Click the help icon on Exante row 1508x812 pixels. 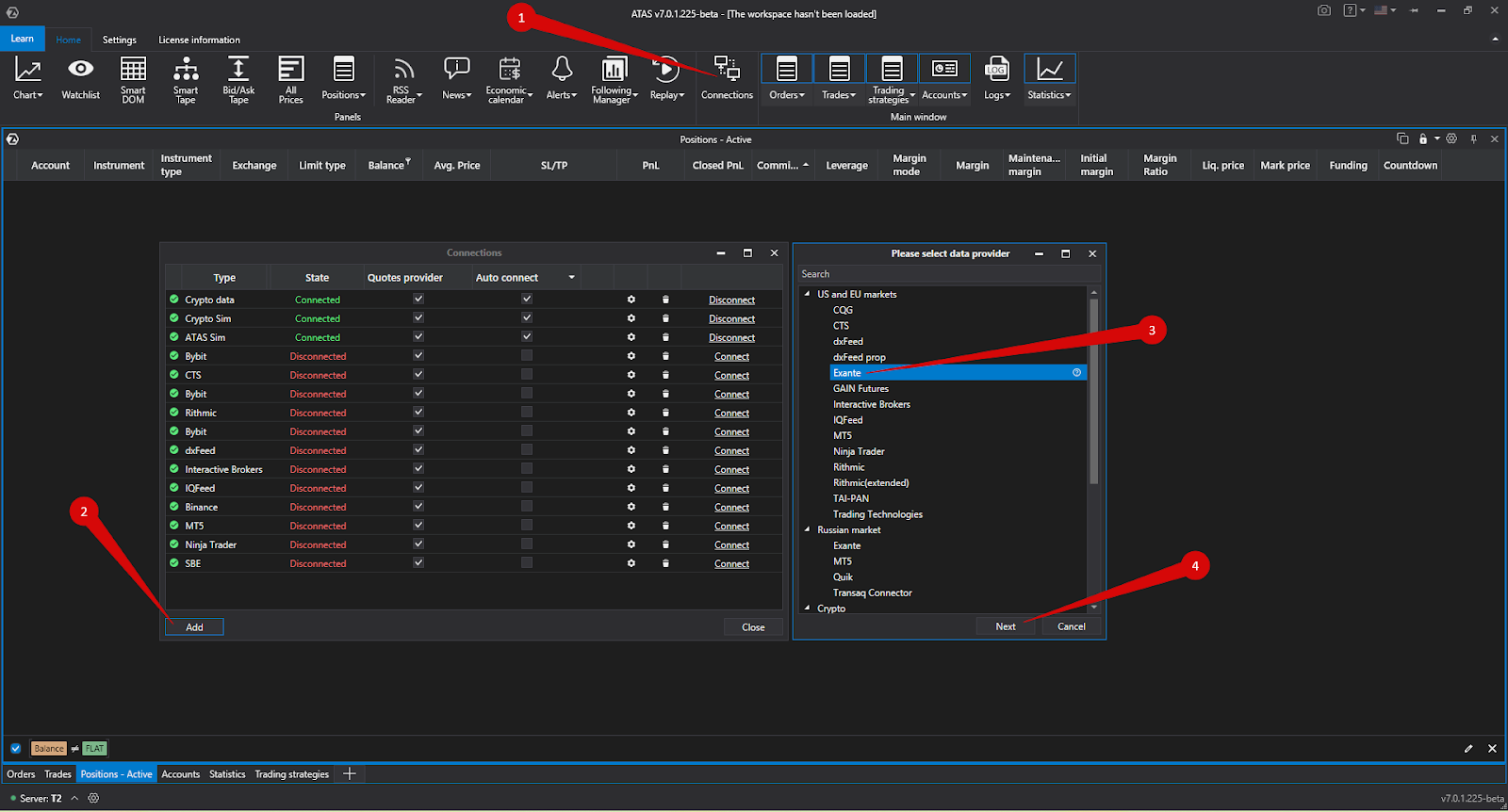coord(1076,373)
